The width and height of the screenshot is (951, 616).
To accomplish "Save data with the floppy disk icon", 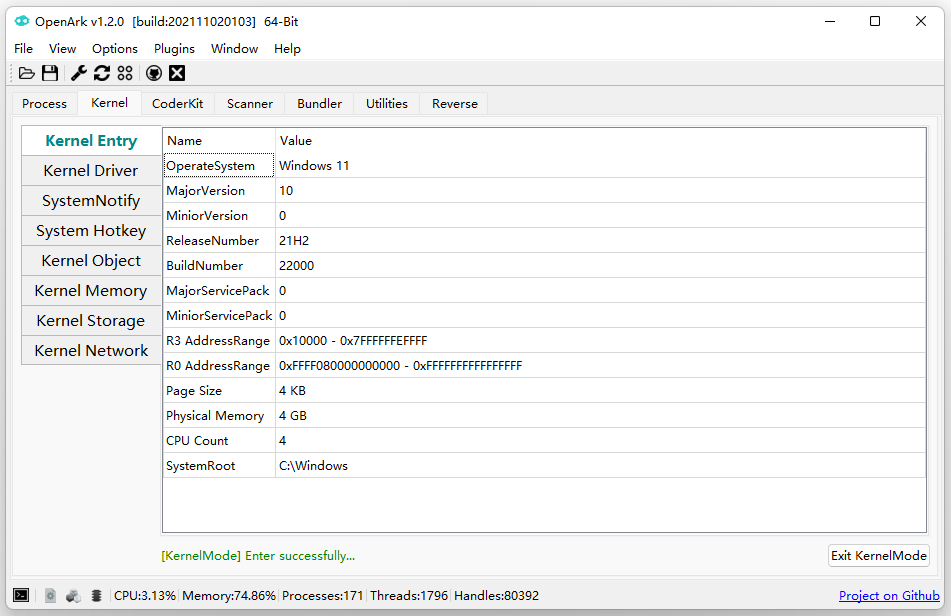I will click(50, 72).
